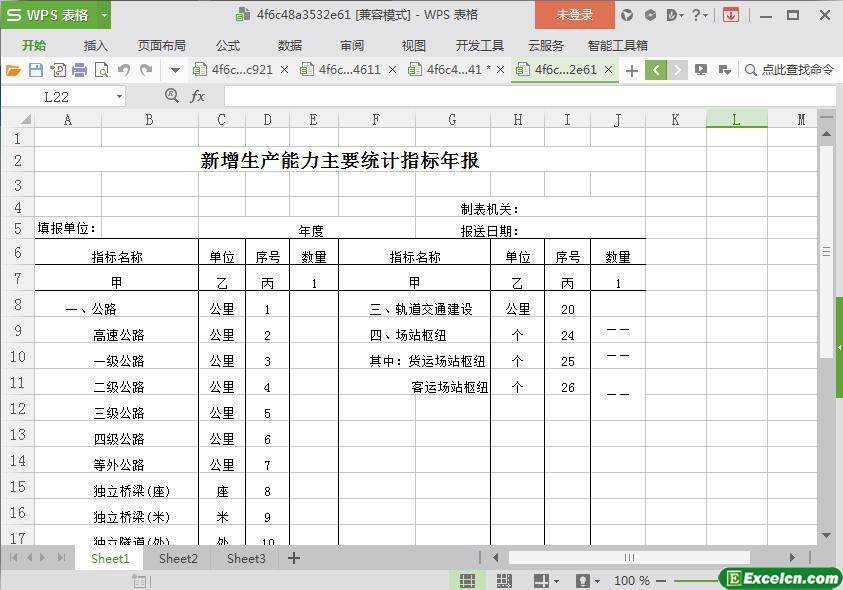This screenshot has width=843, height=590.
Task: Select all cells via corner triangle
Action: click(x=25, y=119)
